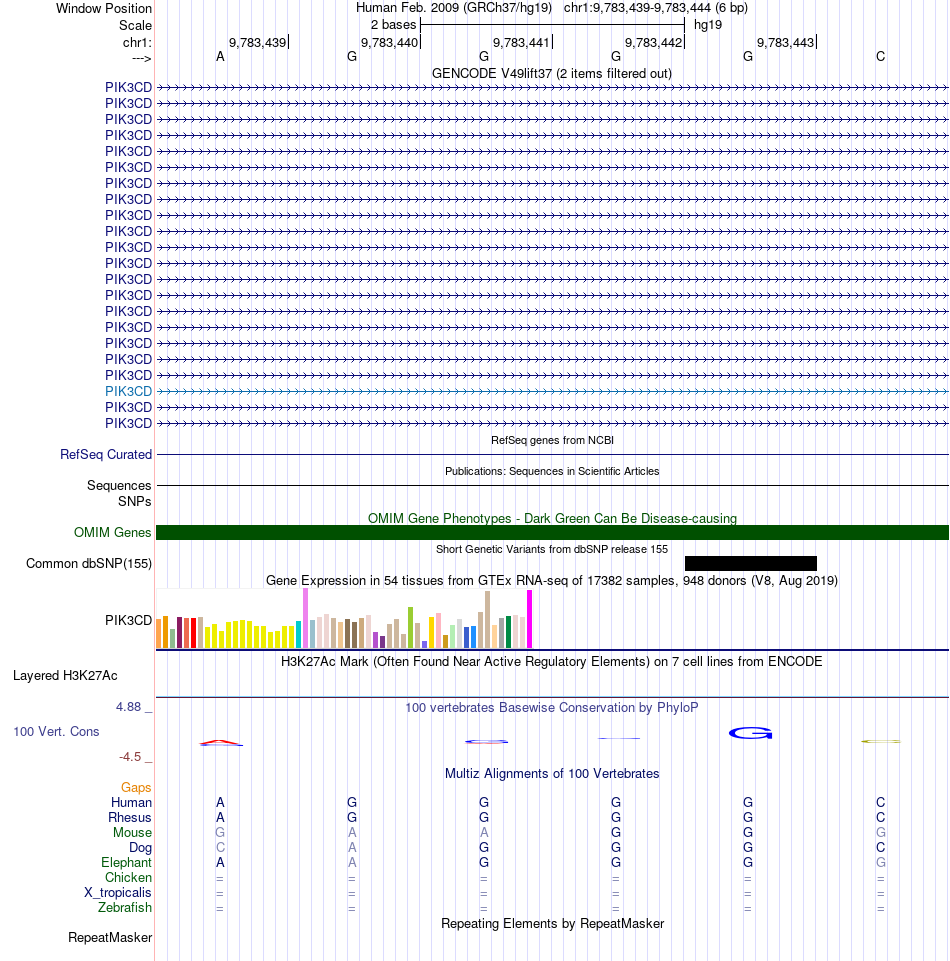Open Repeating Elements by RepeatMasker title

pyautogui.click(x=552, y=924)
